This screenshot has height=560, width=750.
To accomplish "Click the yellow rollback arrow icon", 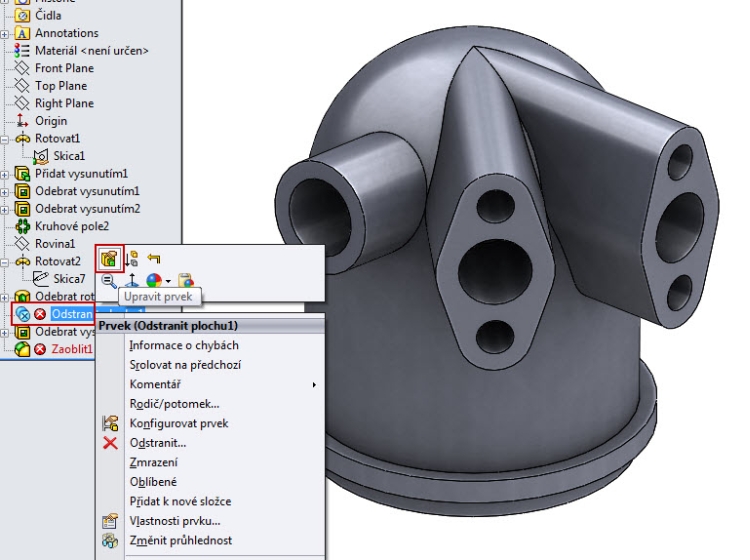I will (x=154, y=259).
